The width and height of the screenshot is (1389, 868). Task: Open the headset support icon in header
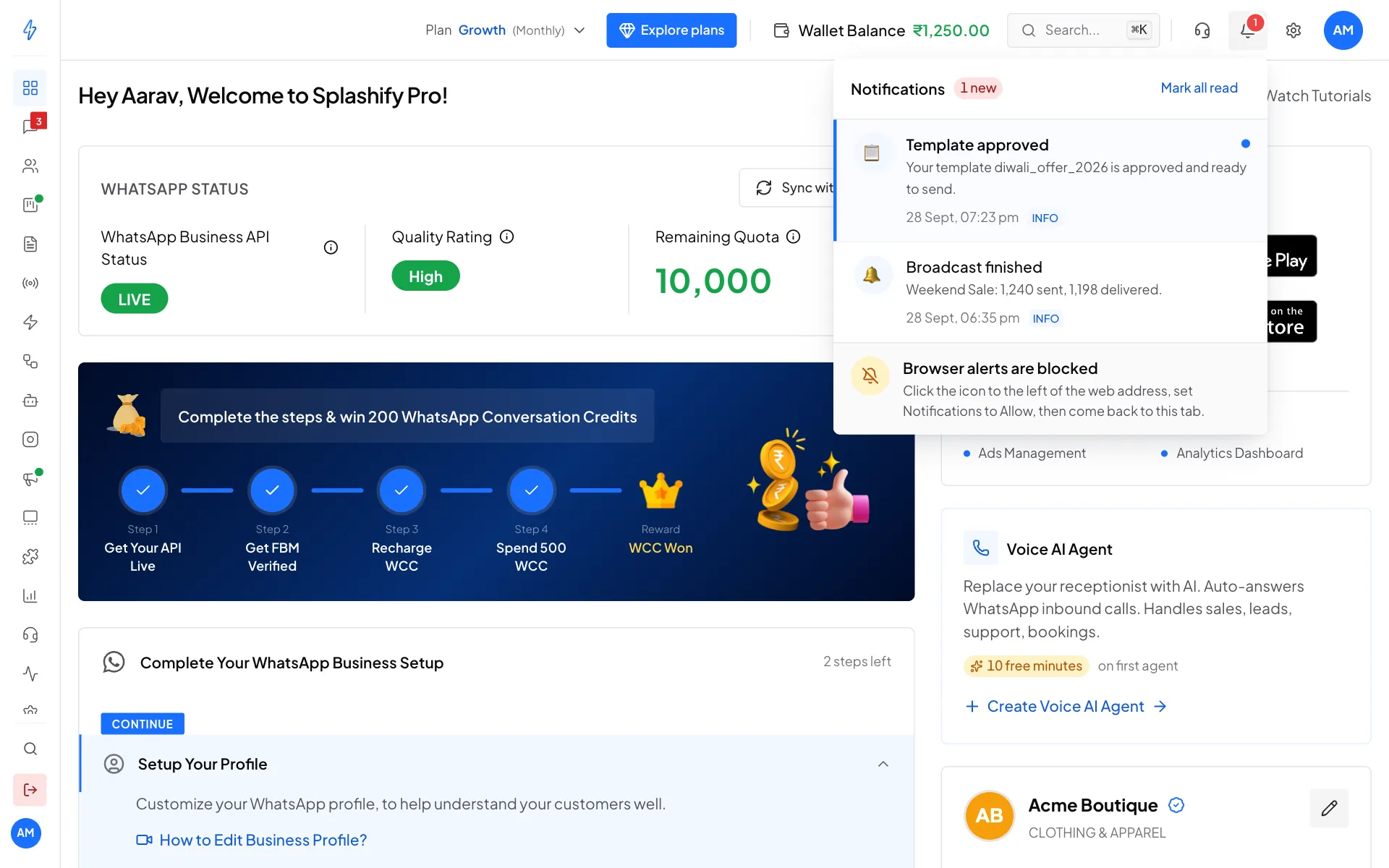(x=1202, y=30)
